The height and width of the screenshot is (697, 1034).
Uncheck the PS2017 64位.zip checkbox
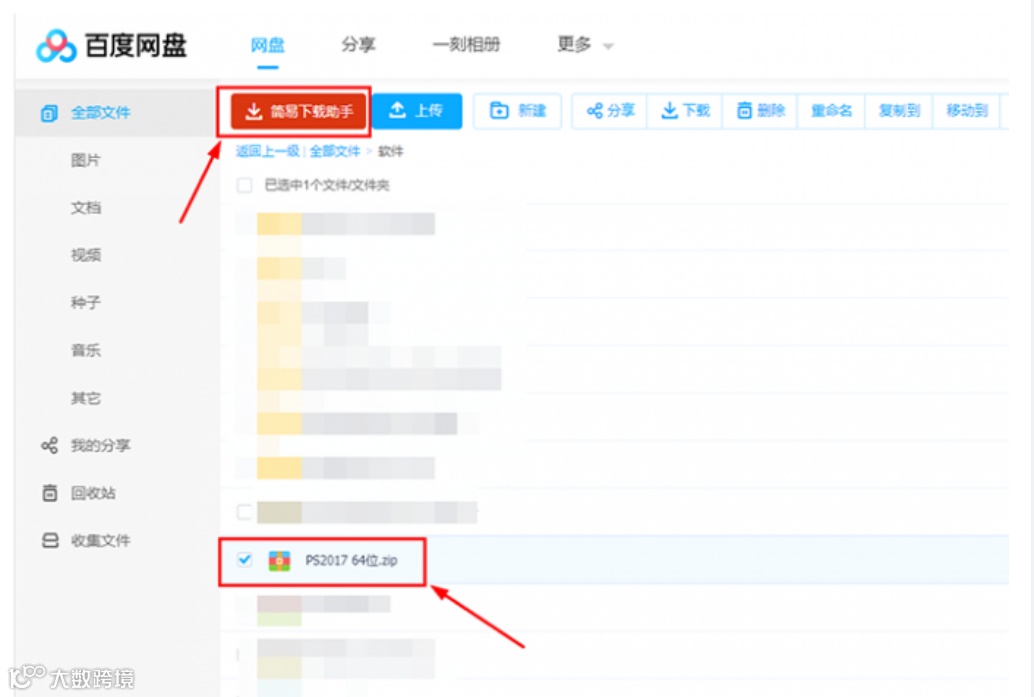pyautogui.click(x=244, y=560)
